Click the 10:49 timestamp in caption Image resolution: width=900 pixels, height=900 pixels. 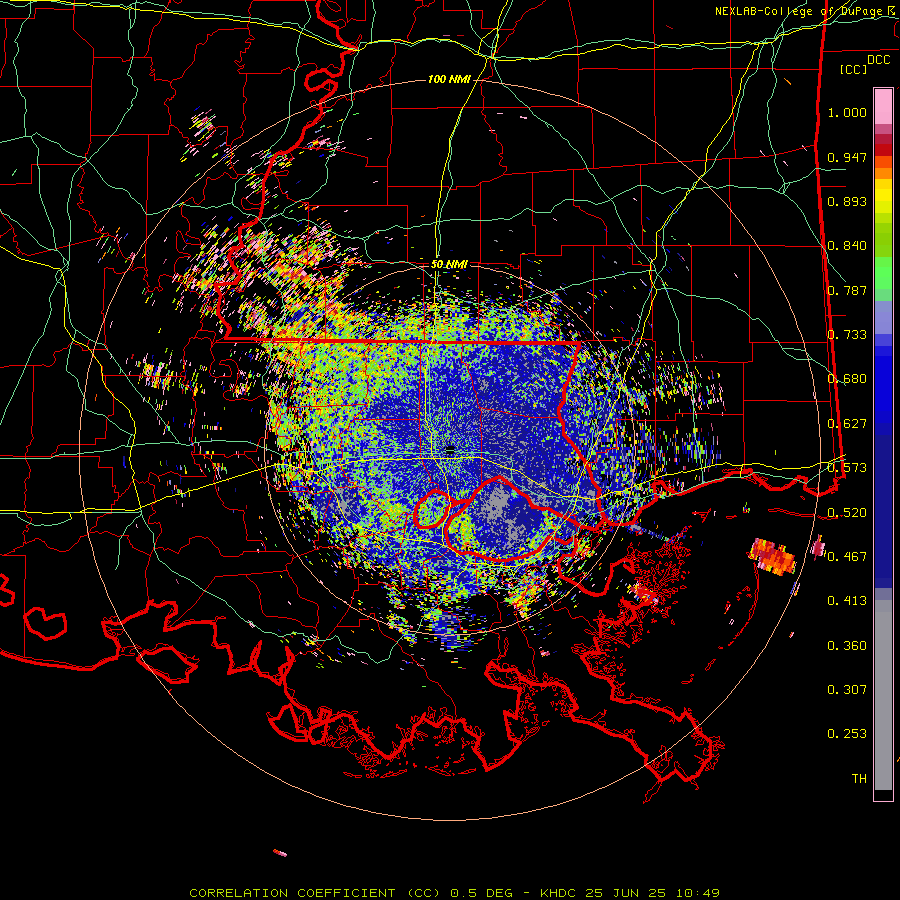[x=697, y=893]
